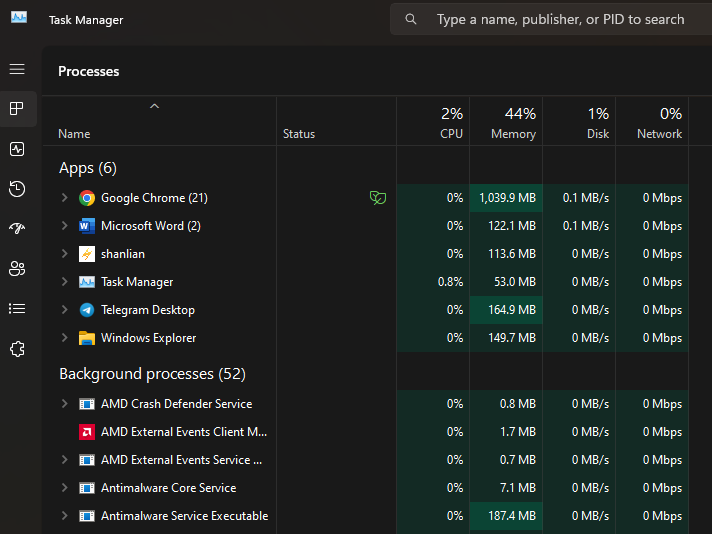
Task: Open the Performance page icon in sidebar
Action: click(17, 149)
